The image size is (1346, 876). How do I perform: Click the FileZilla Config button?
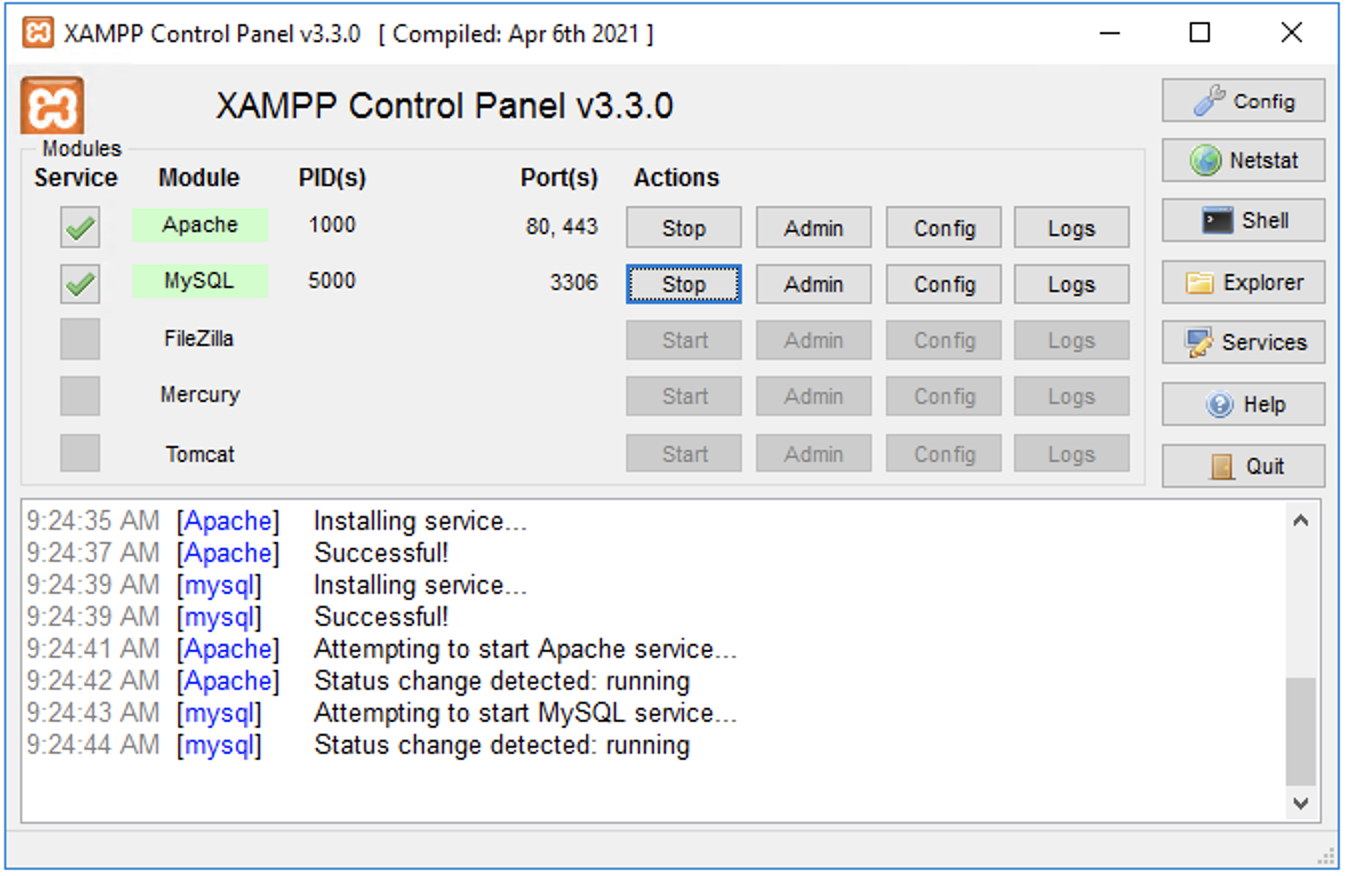tap(944, 340)
